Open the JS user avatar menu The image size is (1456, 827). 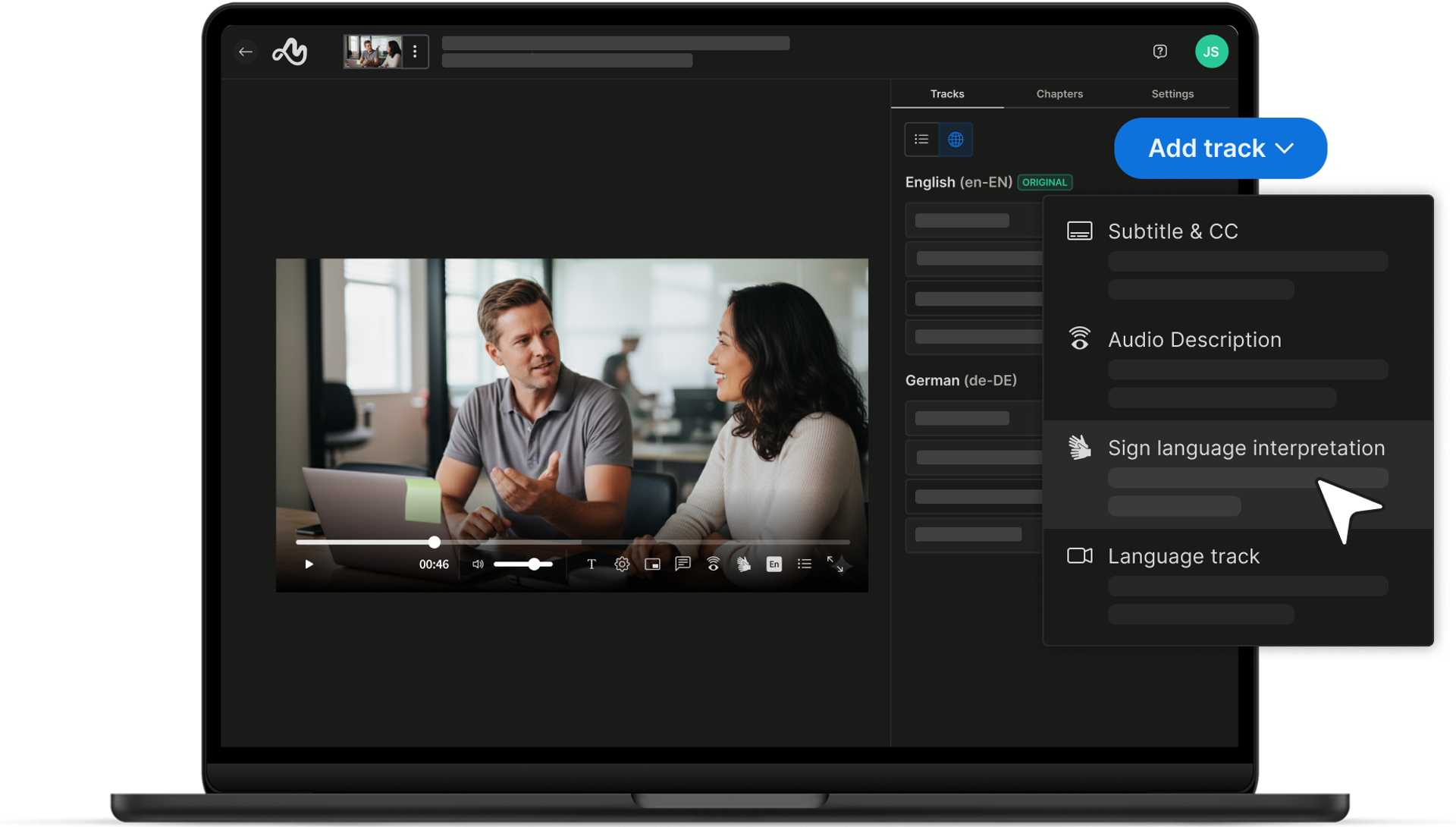coord(1211,52)
